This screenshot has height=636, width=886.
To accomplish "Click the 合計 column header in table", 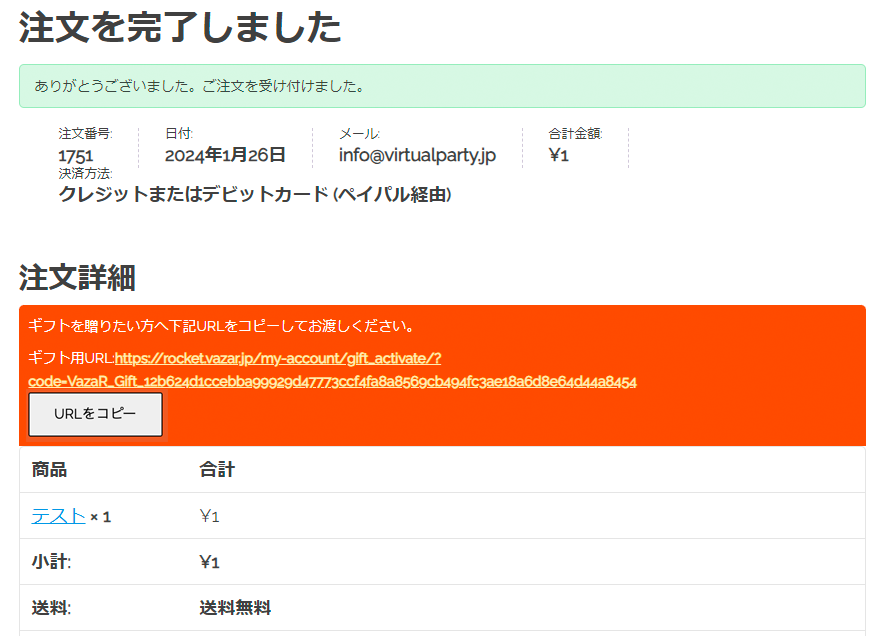I will pos(217,470).
